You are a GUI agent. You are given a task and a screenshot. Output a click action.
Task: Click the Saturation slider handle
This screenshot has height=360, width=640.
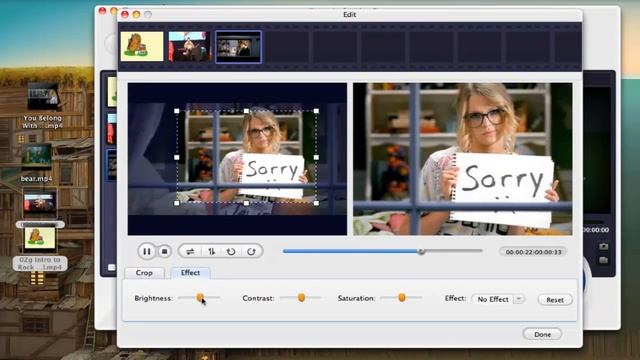(402, 298)
